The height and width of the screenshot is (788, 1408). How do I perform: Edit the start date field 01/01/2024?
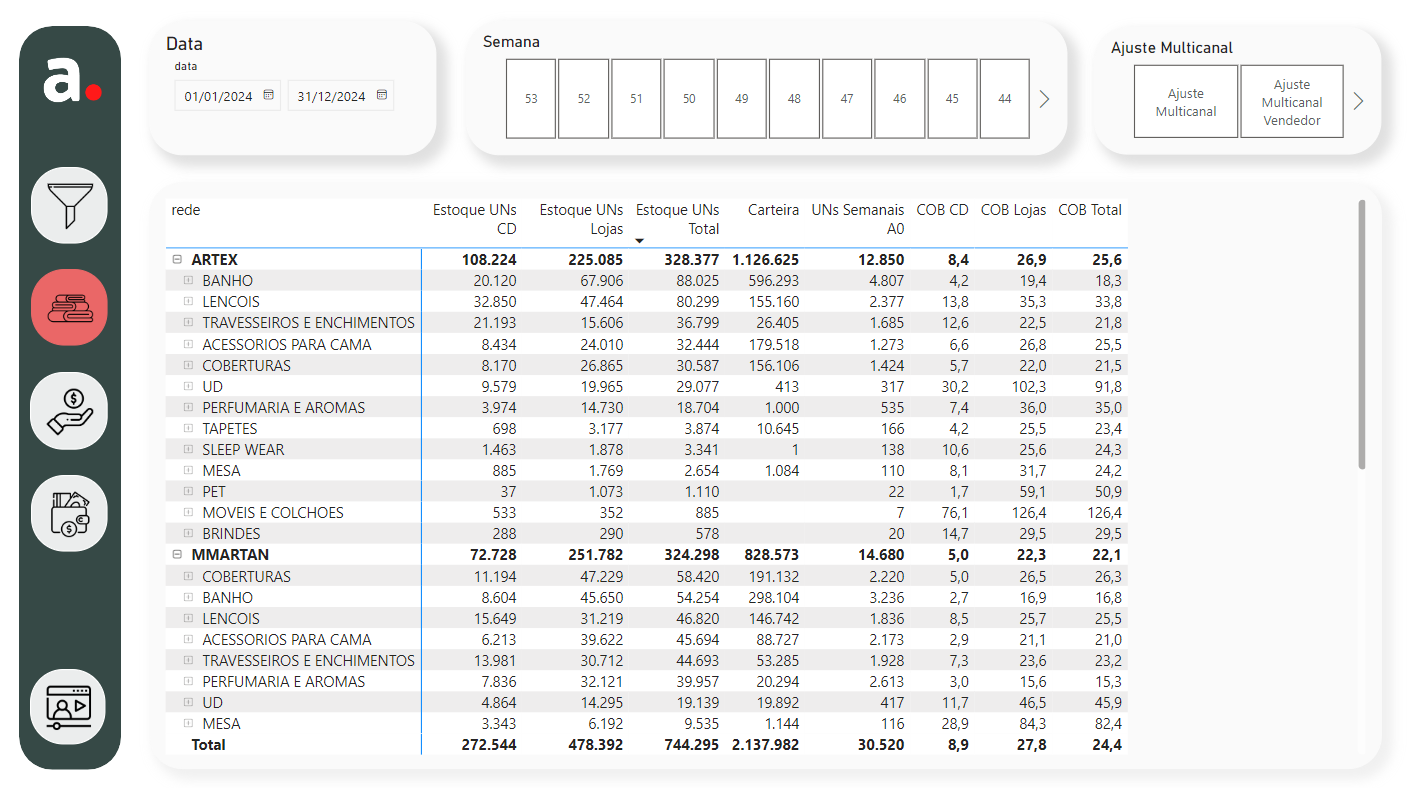click(219, 97)
